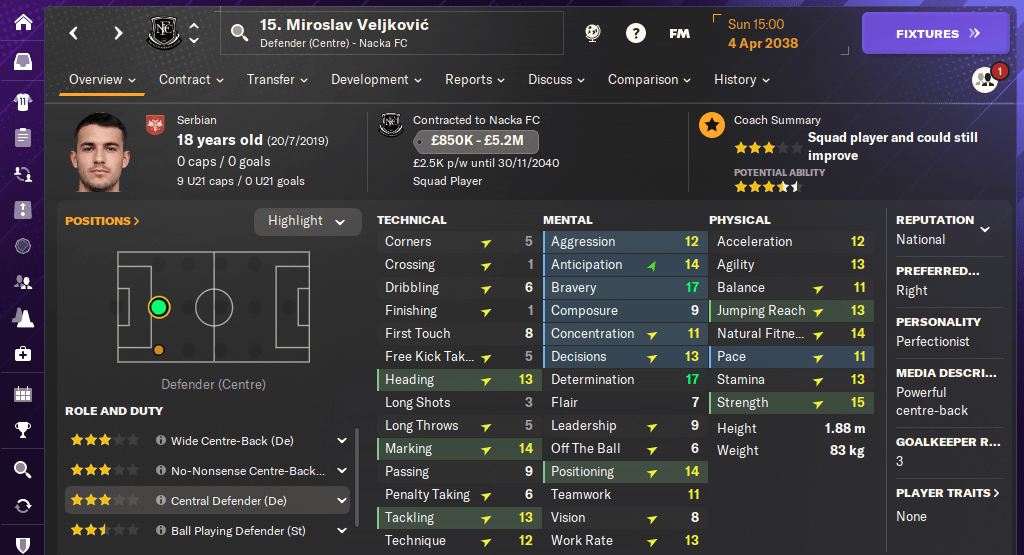Expand the Reputation panel chevron
Image resolution: width=1024 pixels, height=555 pixels.
(x=985, y=229)
